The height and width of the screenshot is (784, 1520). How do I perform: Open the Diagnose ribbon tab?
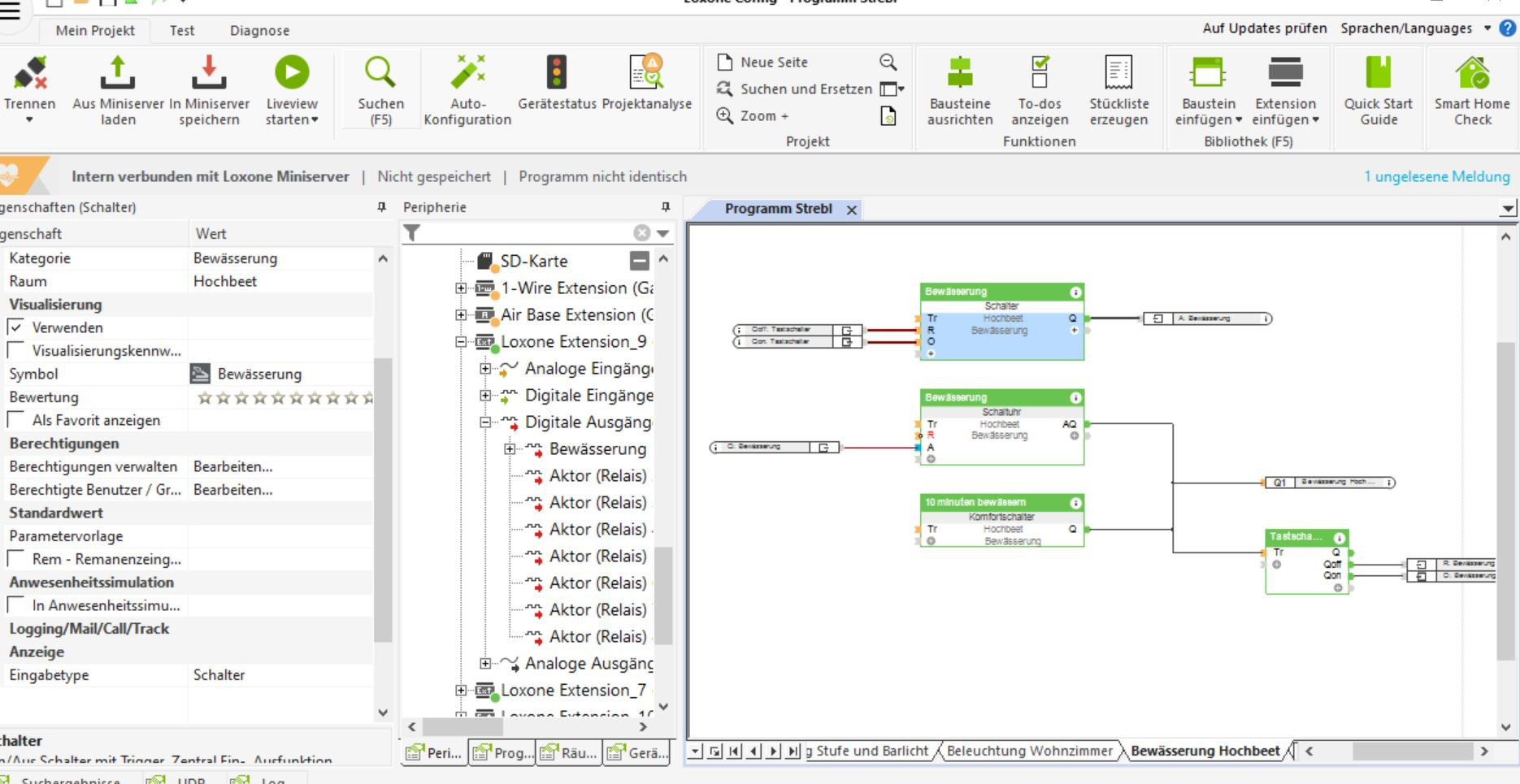pos(259,31)
